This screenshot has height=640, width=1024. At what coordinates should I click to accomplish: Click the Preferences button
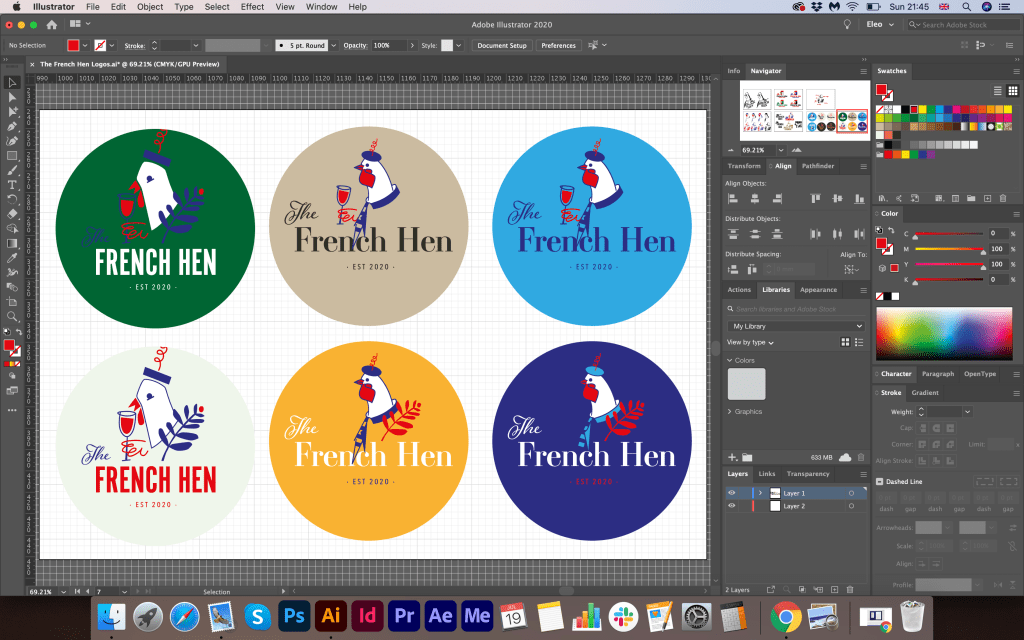click(558, 46)
